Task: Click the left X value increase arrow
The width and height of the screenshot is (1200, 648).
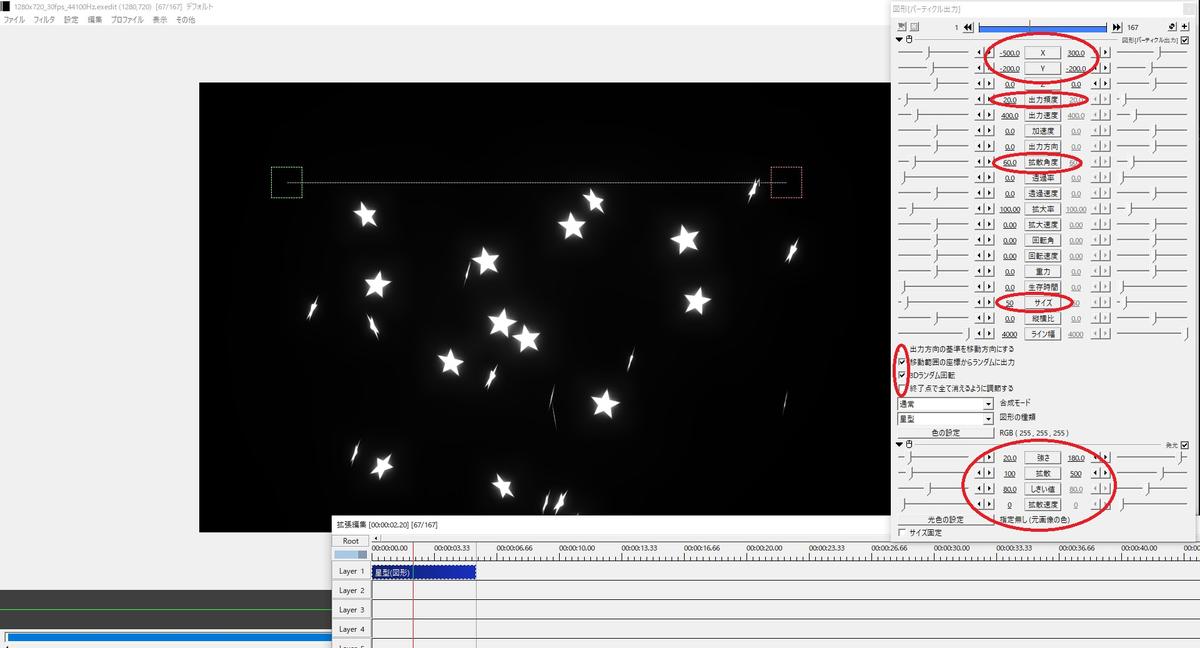Action: [x=990, y=52]
